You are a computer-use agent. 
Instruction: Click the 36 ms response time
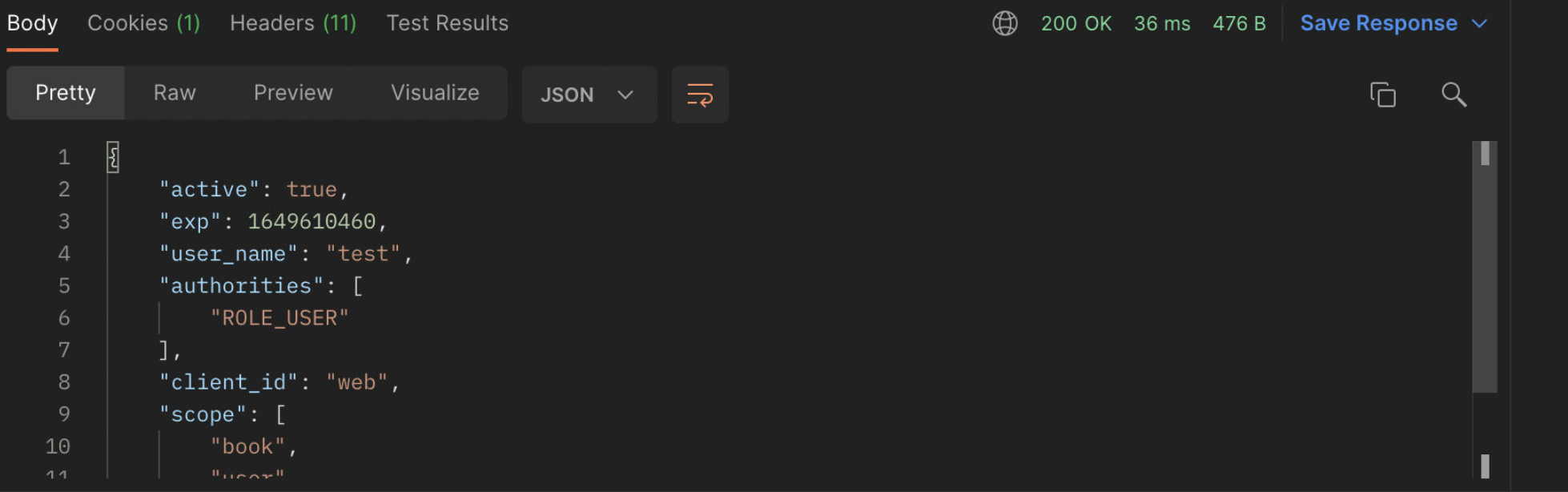[x=1162, y=24]
